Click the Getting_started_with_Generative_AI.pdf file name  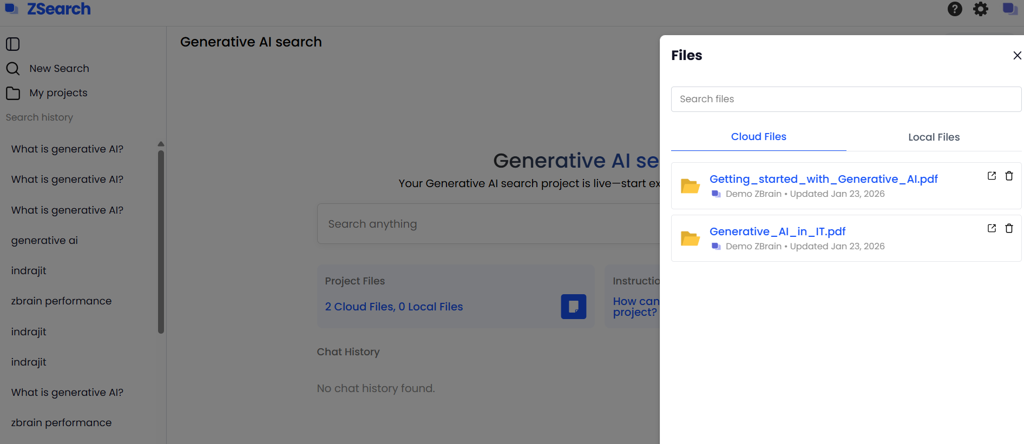(823, 179)
